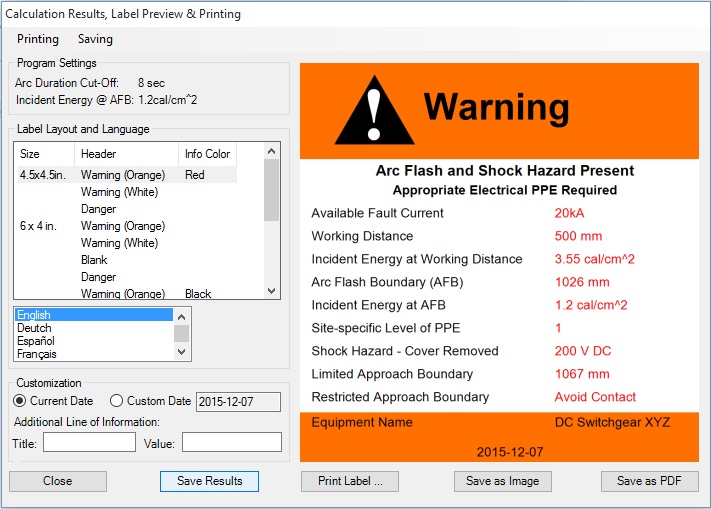This screenshot has width=711, height=509.
Task: Select Español language
Action: tap(94, 341)
